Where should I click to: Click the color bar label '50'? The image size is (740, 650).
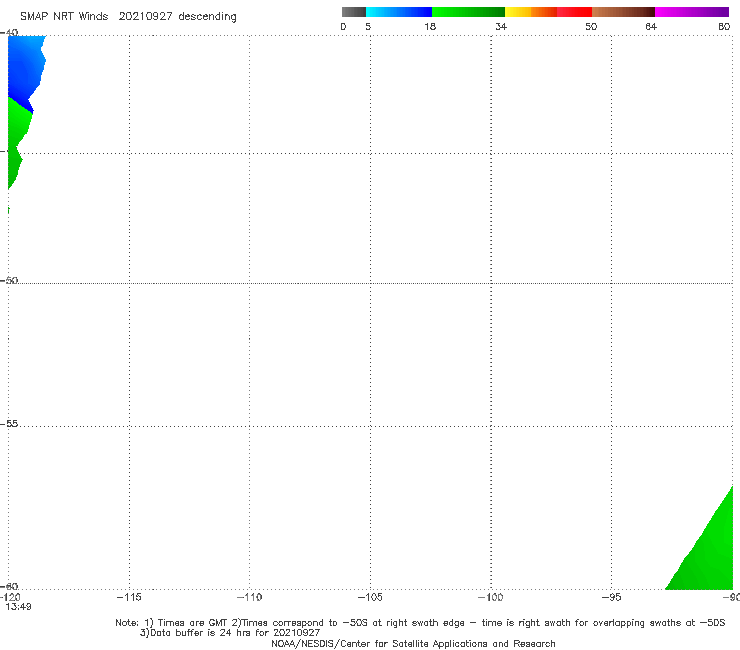[x=591, y=27]
